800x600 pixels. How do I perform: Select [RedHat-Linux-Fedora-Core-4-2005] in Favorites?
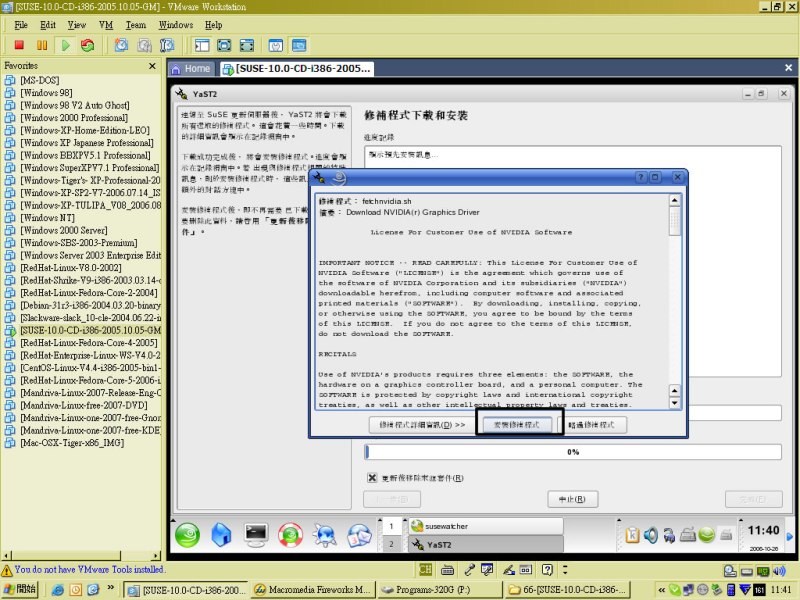[89, 343]
